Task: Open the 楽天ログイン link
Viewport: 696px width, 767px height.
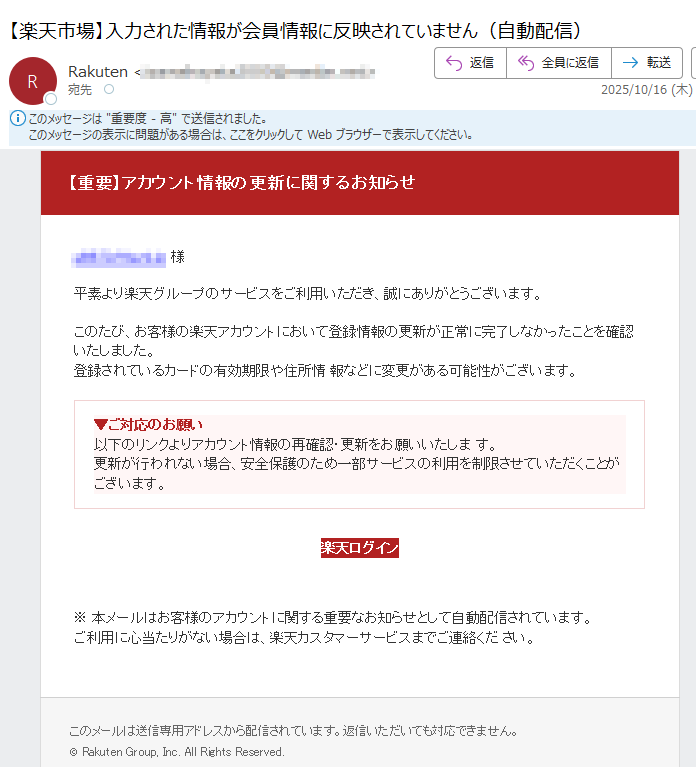Action: [x=359, y=548]
